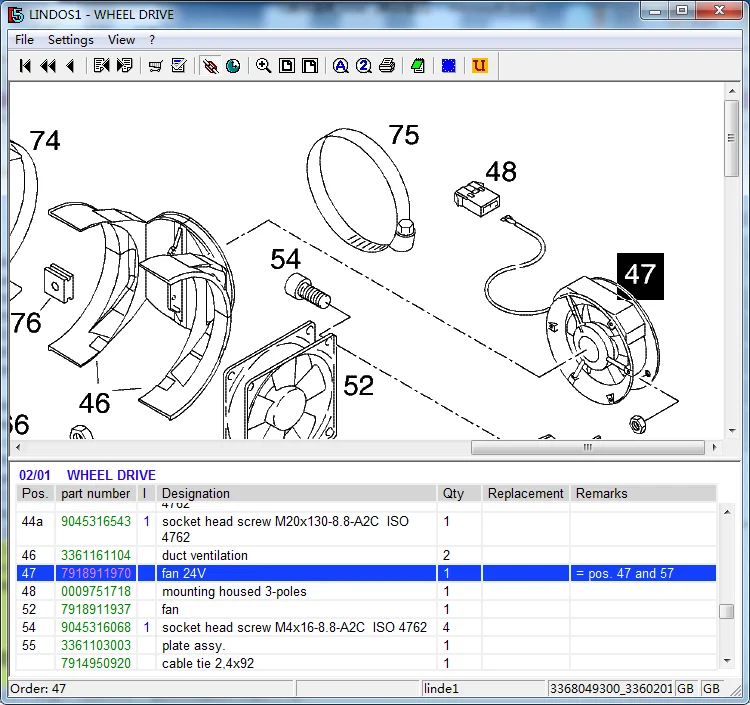Go to the first page using the toolbar
Image resolution: width=750 pixels, height=705 pixels.
tap(25, 66)
